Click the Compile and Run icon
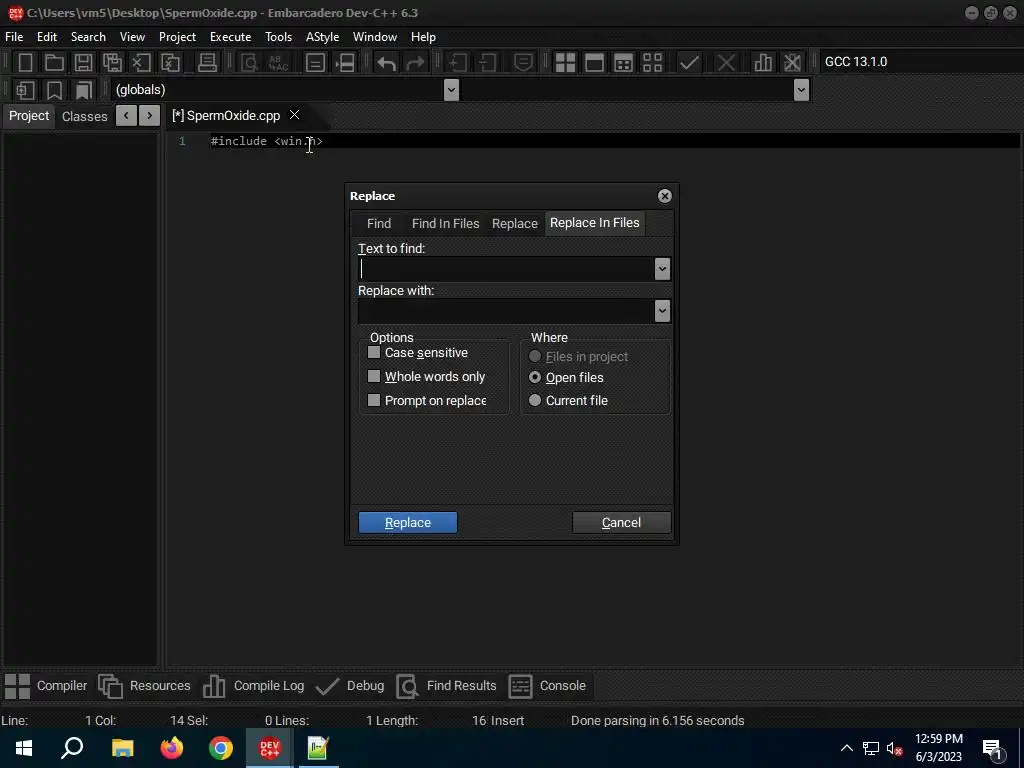1024x768 pixels. coord(624,62)
